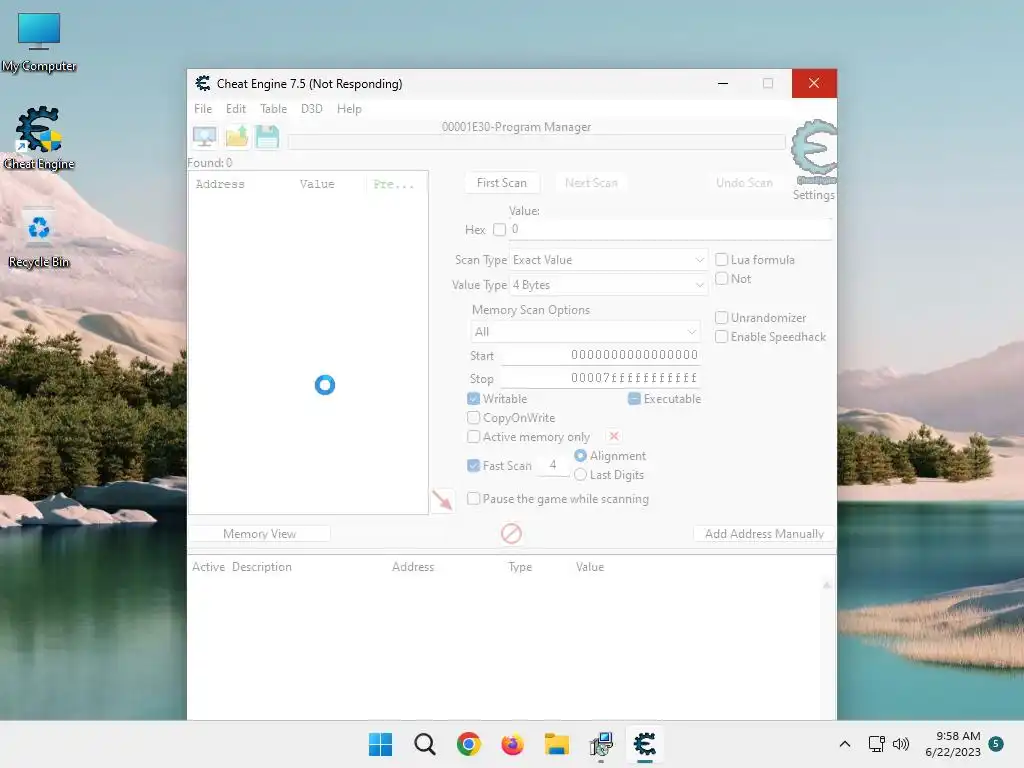Screen dimensions: 1024x768
Task: Open clock and date in taskbar
Action: (953, 744)
